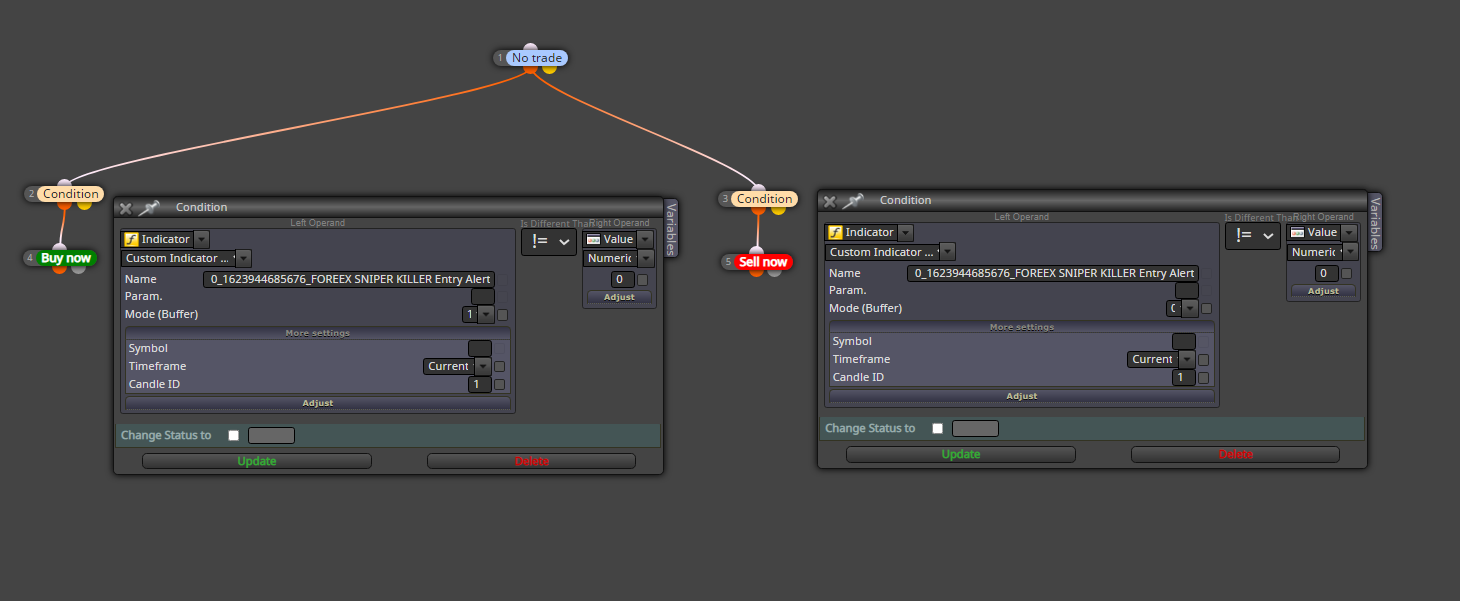Click the Indicator function icon in left panel
The width and height of the screenshot is (1460, 601).
130,240
